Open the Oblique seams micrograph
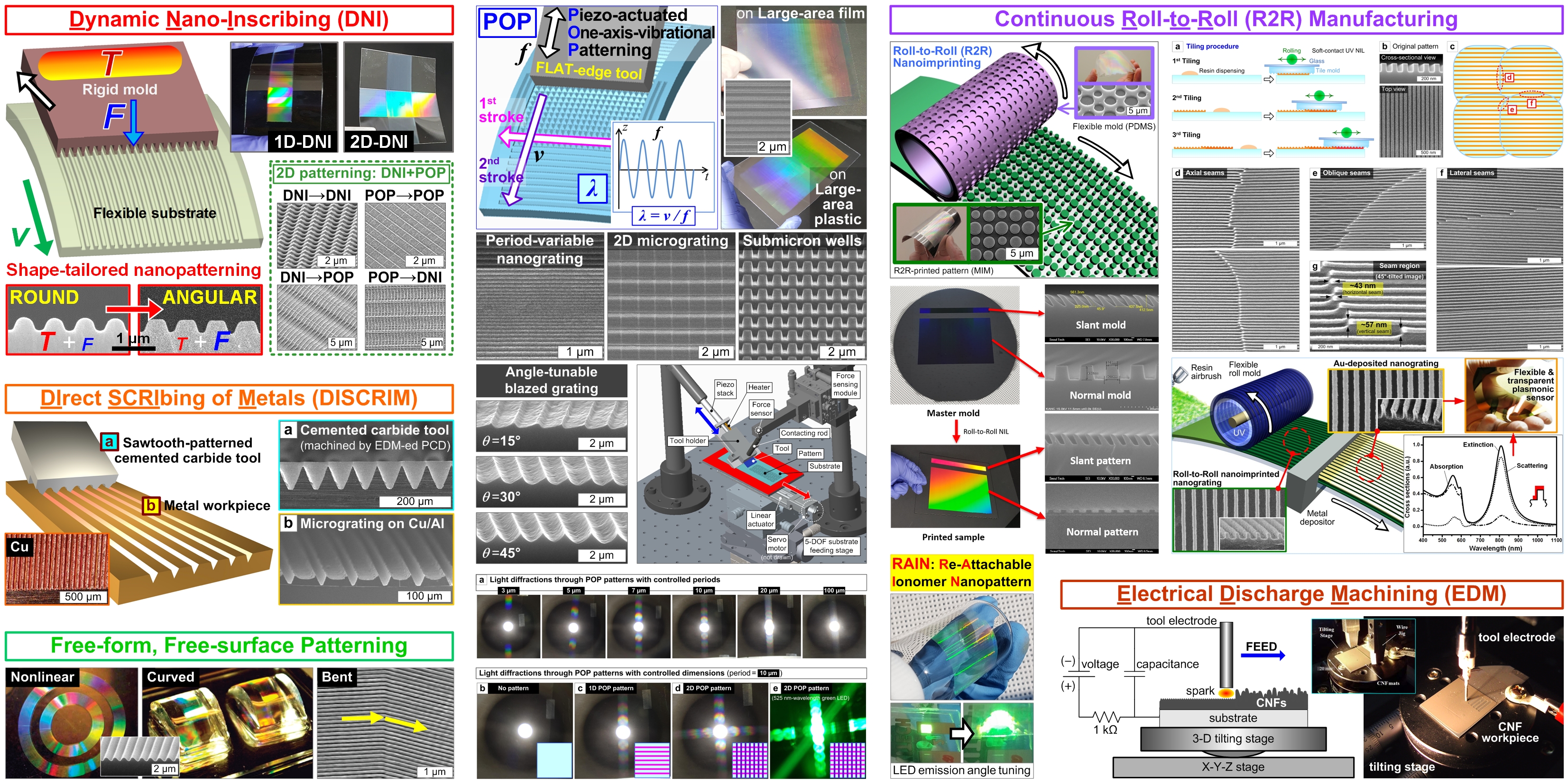Viewport: 1568px width, 784px height. pyautogui.click(x=1368, y=209)
